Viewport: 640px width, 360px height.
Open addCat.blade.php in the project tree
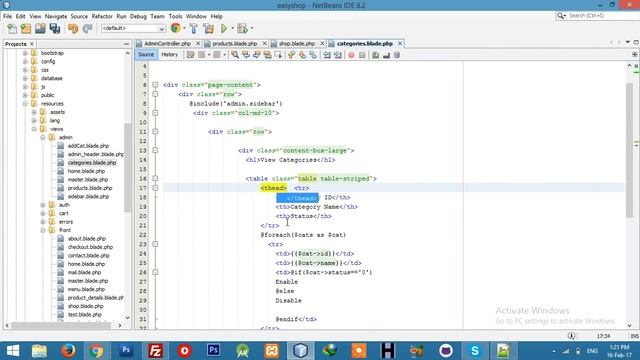(88, 146)
